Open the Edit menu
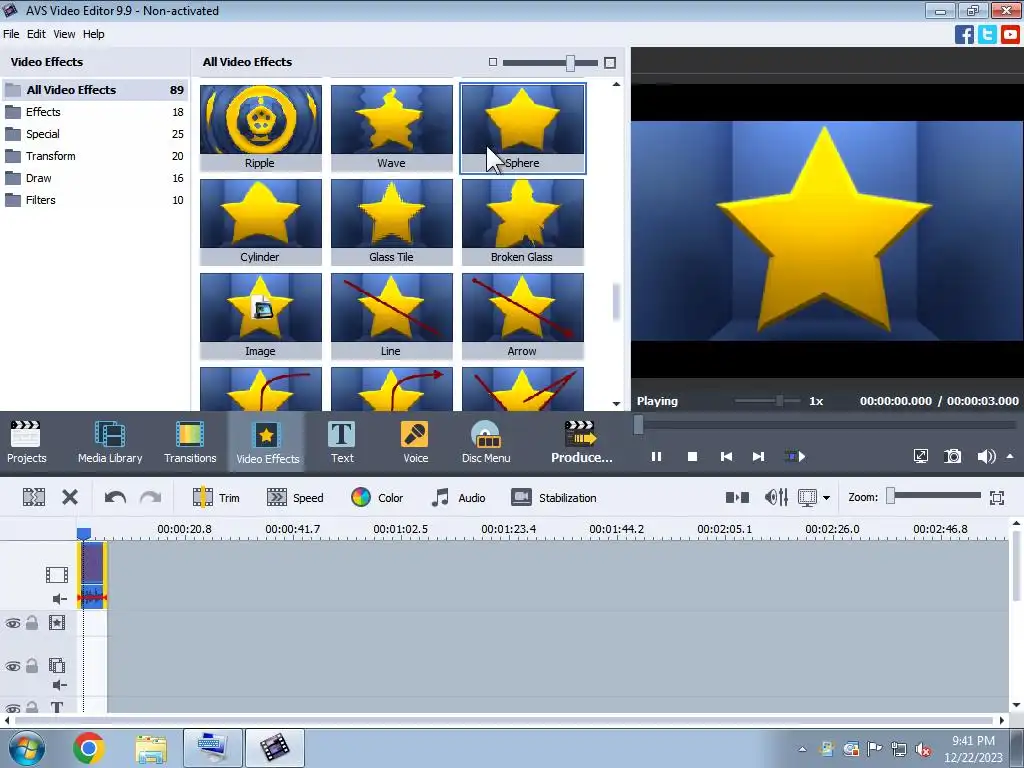 36,34
